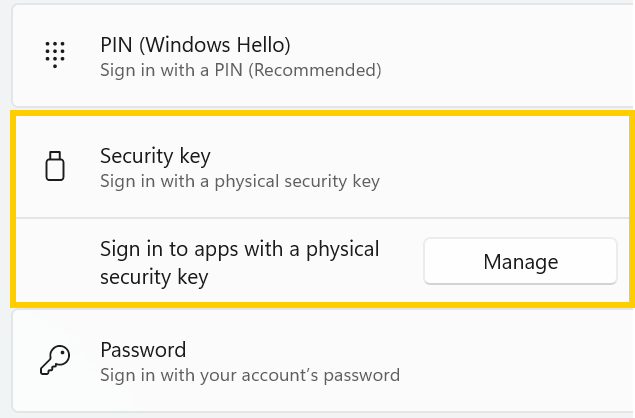Collapse the Security key section
Viewport: 635px width, 418px height.
point(320,166)
